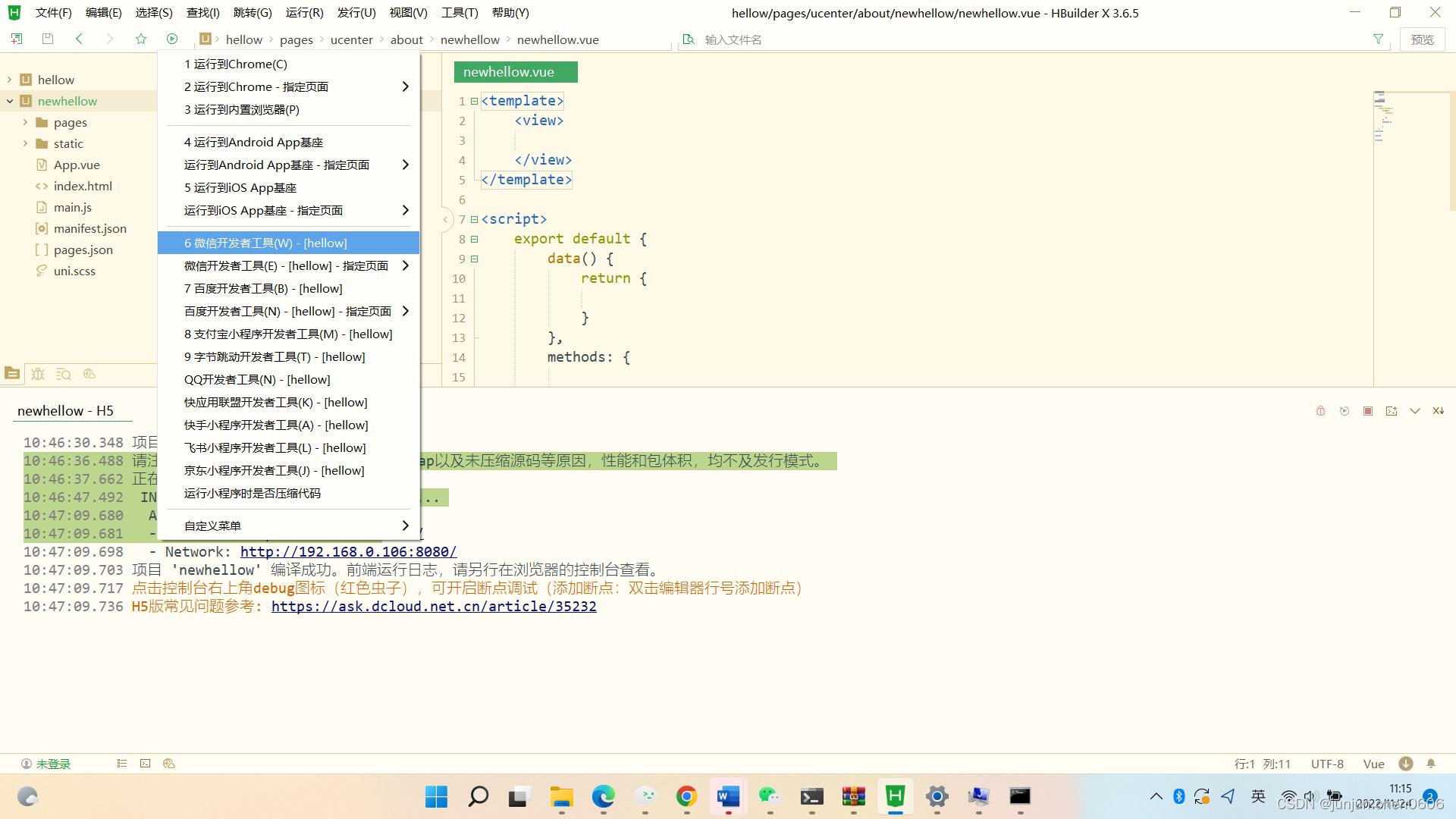The height and width of the screenshot is (819, 1456).
Task: Expand the pages folder
Action: pos(25,122)
